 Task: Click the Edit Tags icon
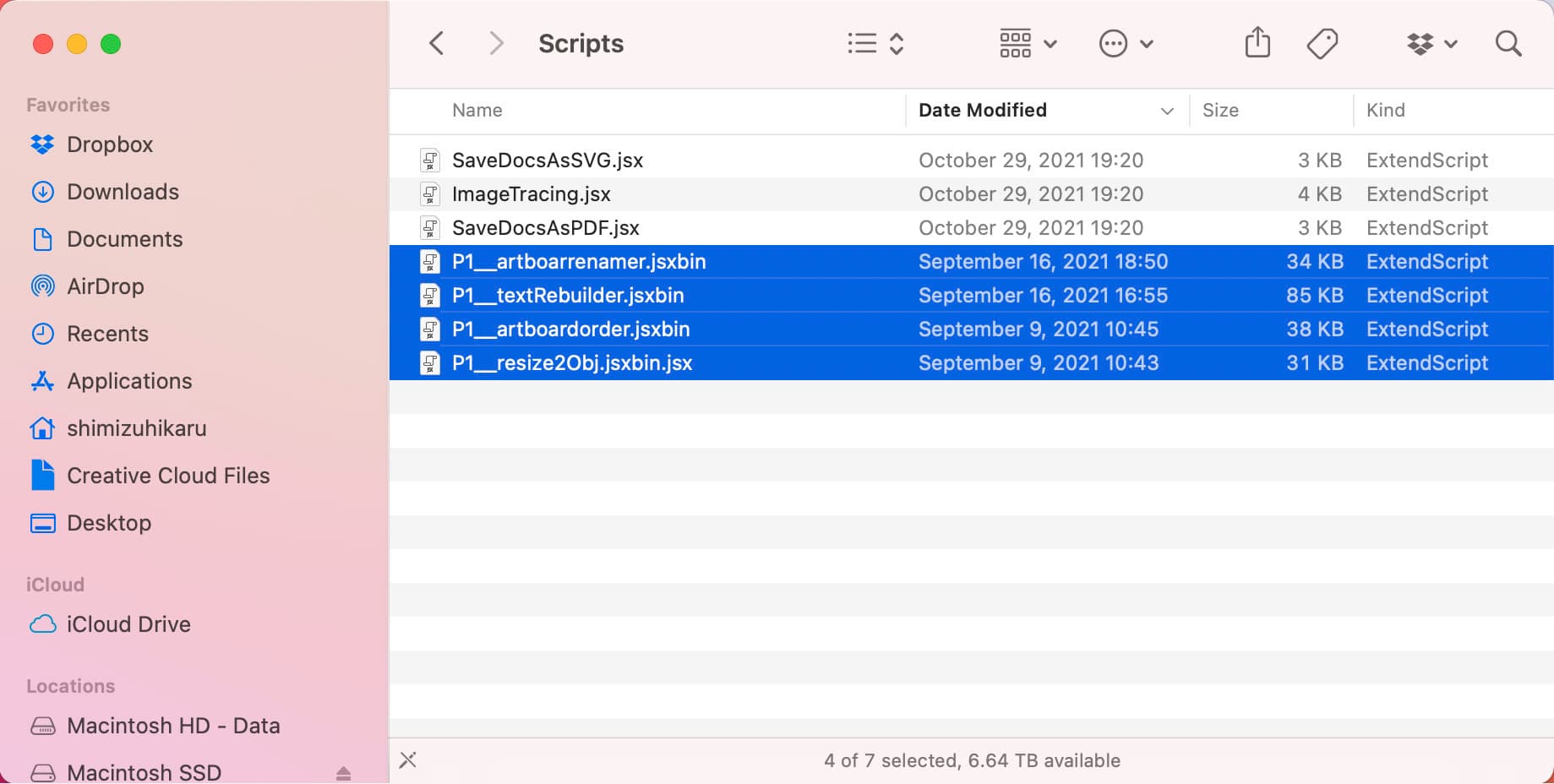(x=1322, y=43)
